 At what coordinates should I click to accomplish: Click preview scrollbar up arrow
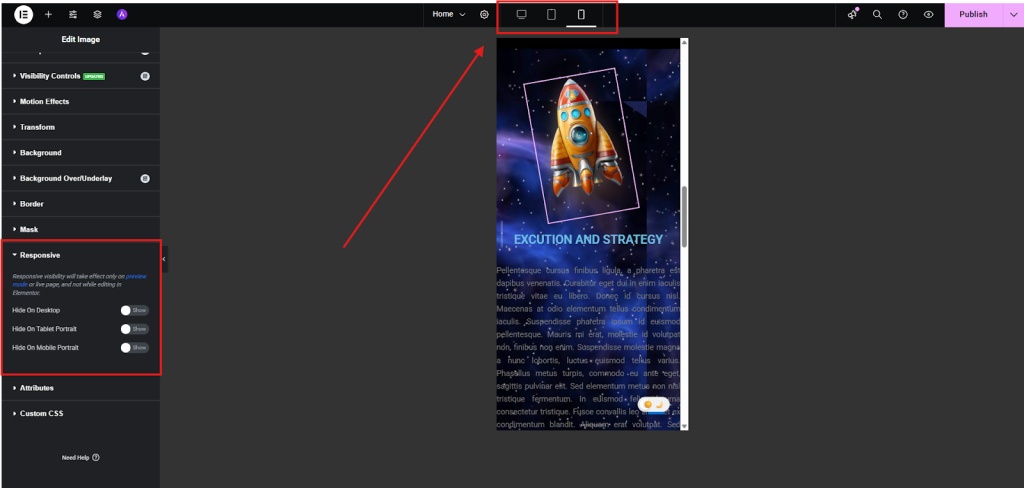click(x=684, y=42)
